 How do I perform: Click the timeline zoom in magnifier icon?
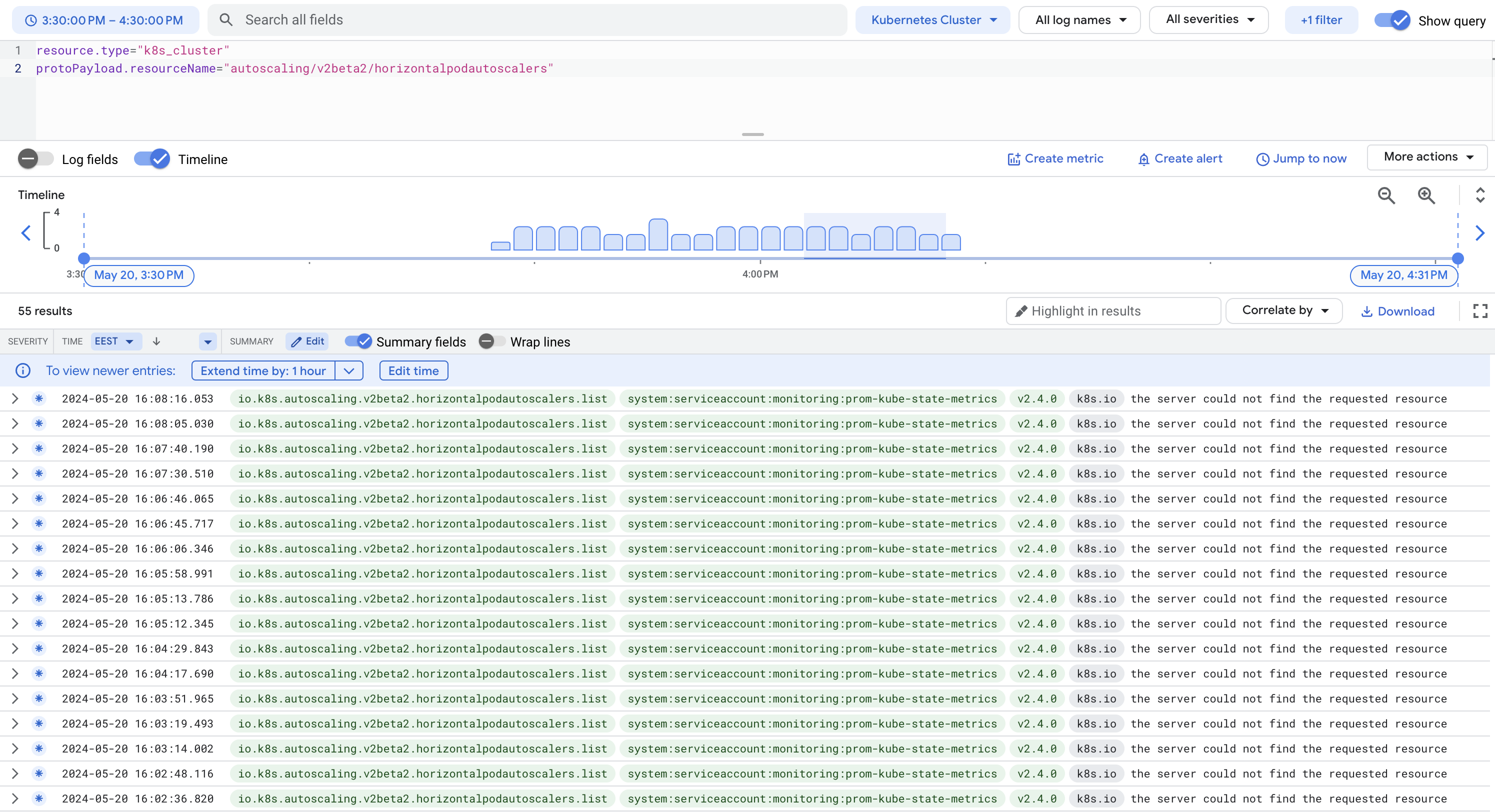point(1426,195)
